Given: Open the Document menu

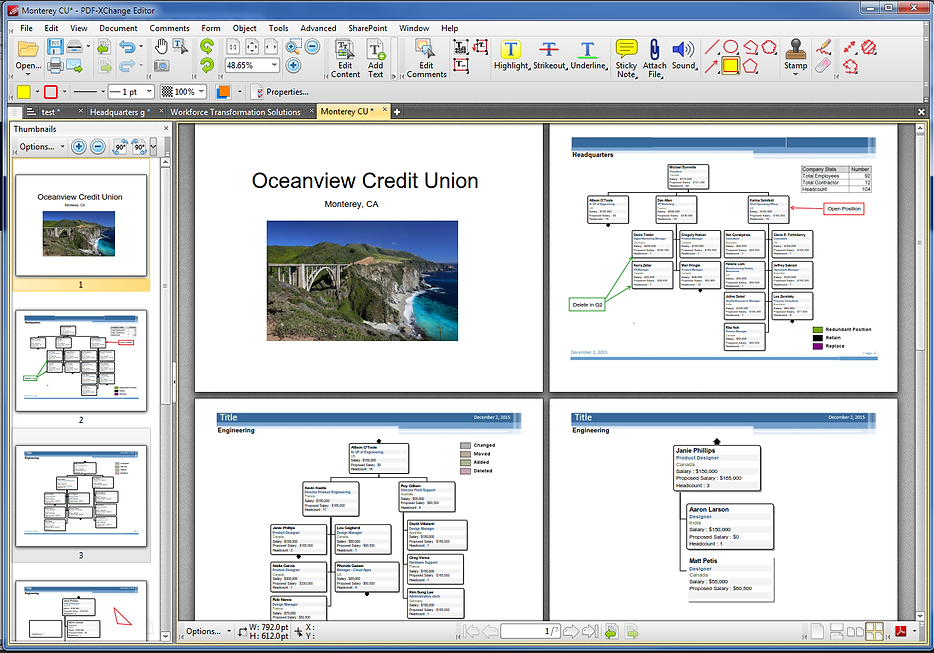Looking at the screenshot, I should point(118,28).
